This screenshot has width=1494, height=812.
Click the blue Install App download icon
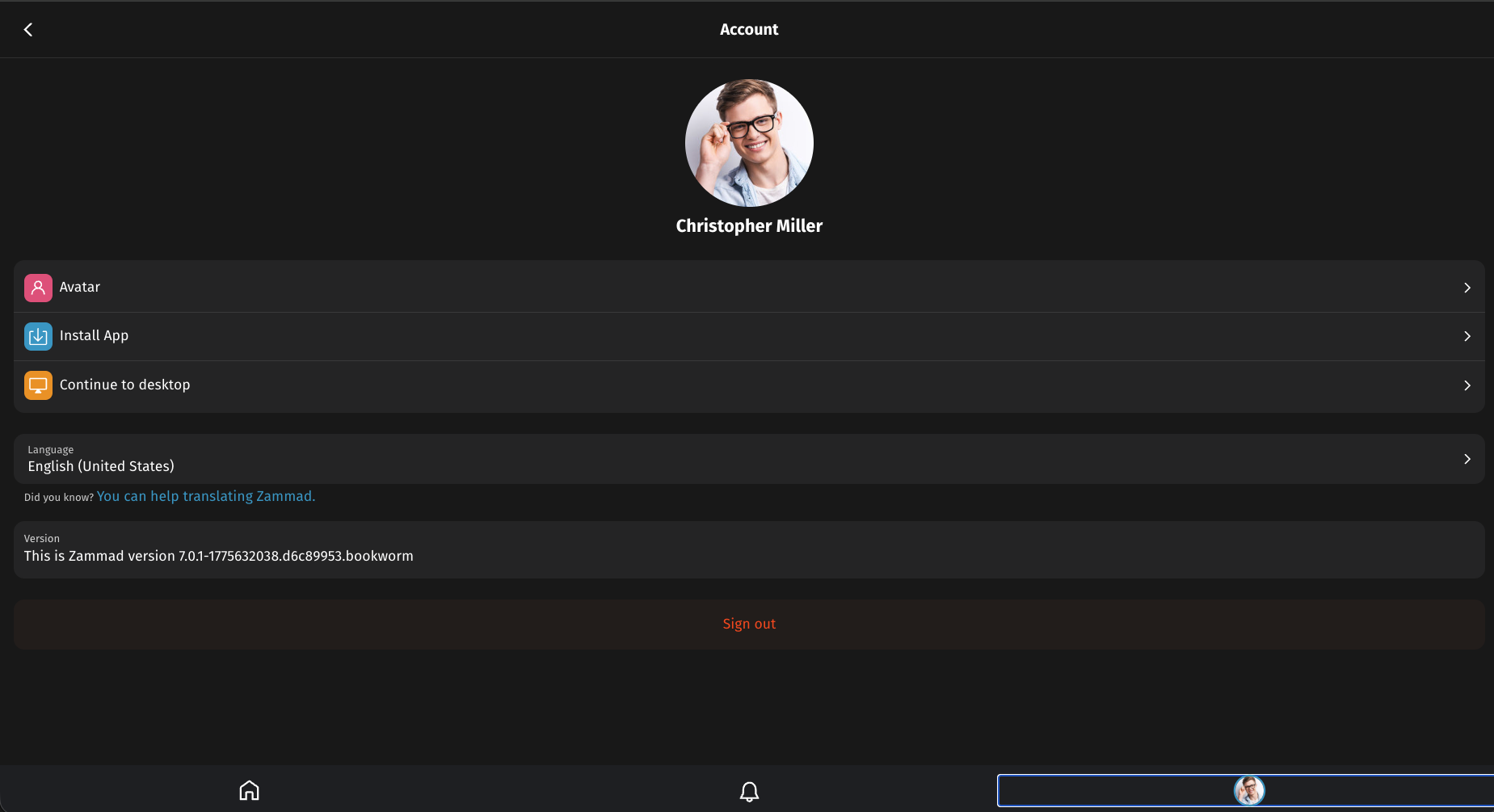[x=38, y=336]
